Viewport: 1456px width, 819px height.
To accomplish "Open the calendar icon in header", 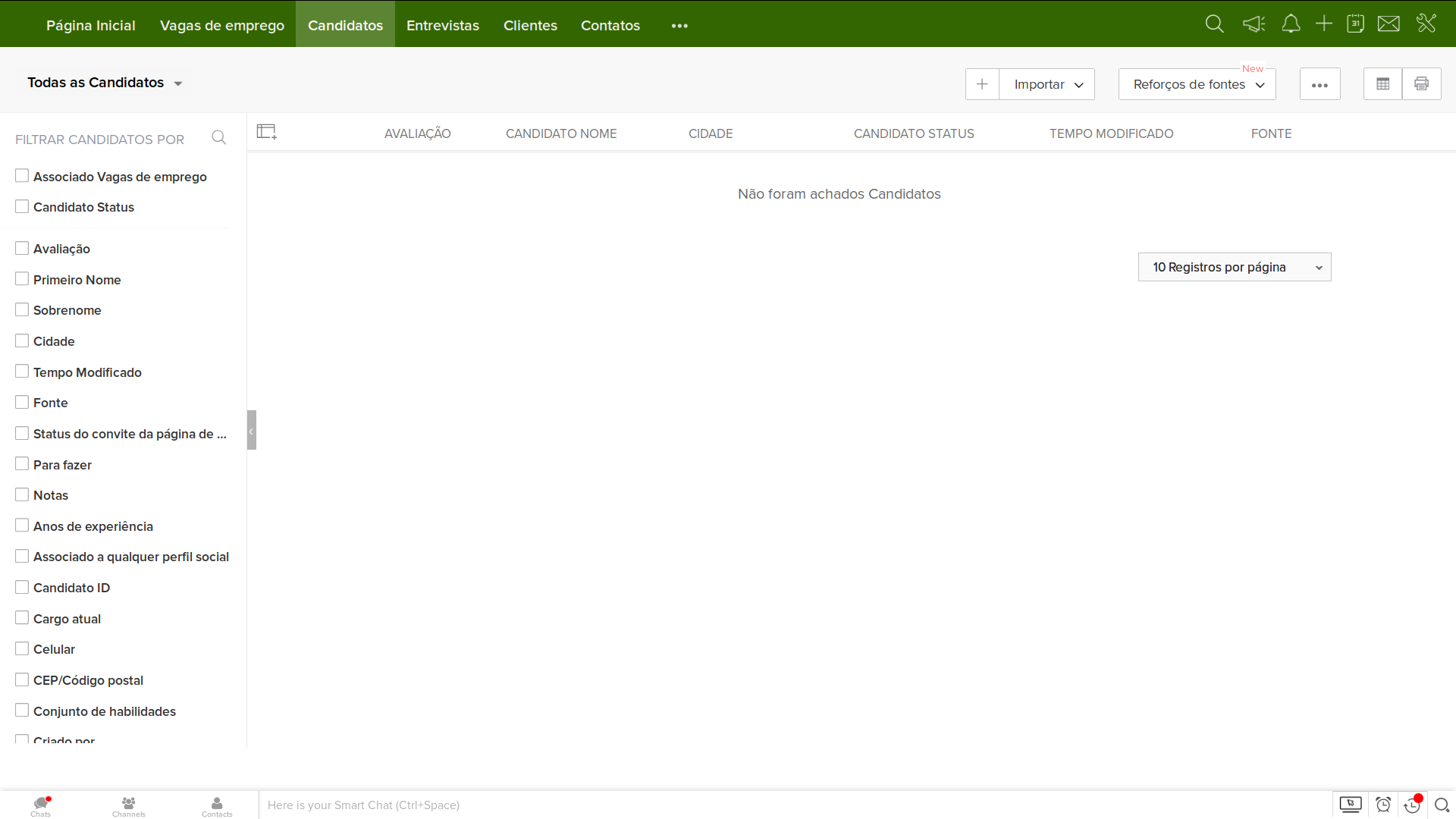I will (1355, 24).
